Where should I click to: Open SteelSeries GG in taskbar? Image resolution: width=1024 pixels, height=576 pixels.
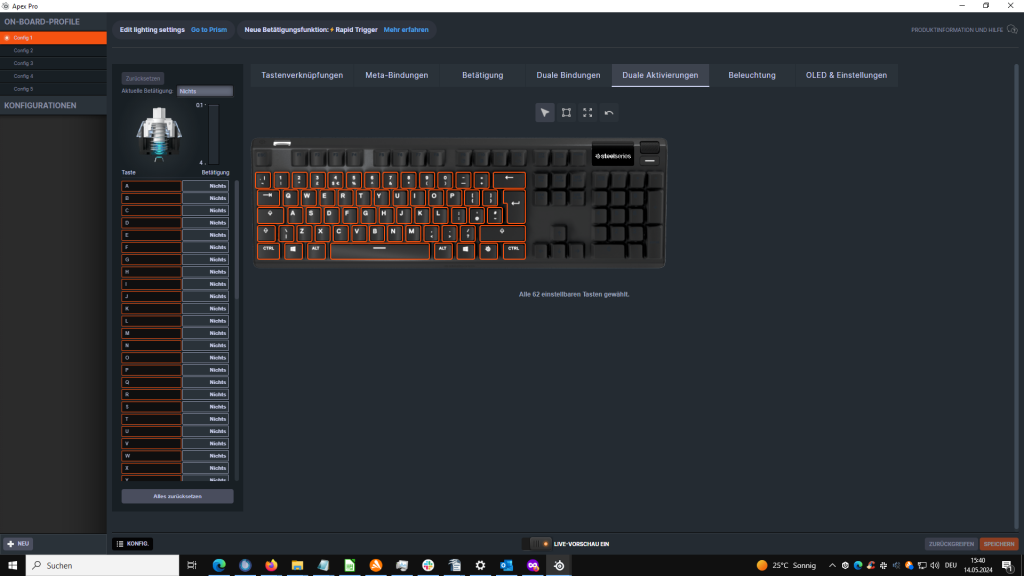(x=559, y=566)
